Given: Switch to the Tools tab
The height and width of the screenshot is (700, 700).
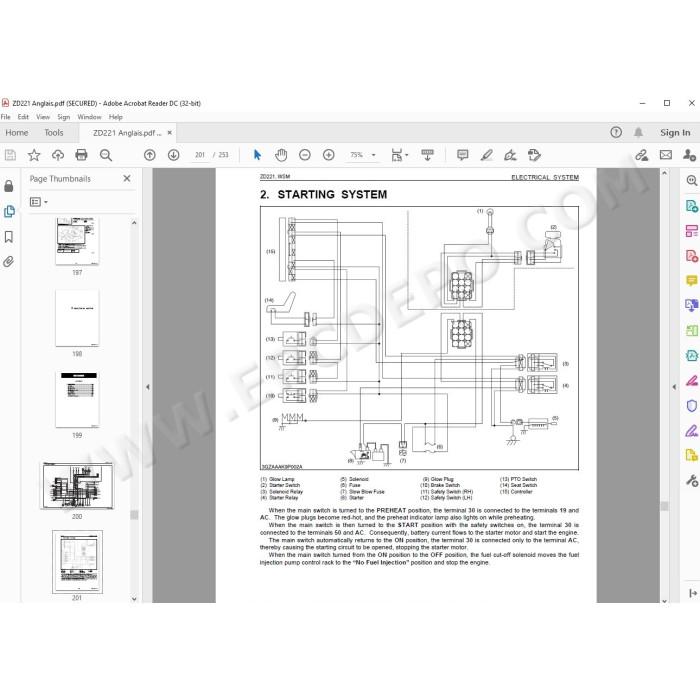Looking at the screenshot, I should point(54,133).
